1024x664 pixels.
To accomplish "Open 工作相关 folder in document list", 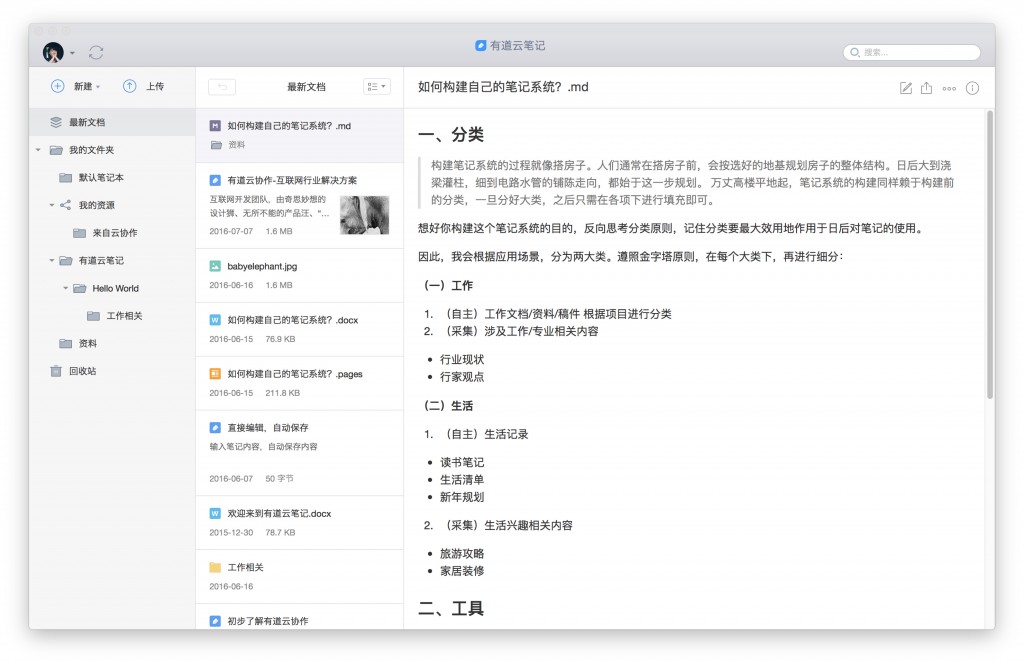I will point(300,577).
